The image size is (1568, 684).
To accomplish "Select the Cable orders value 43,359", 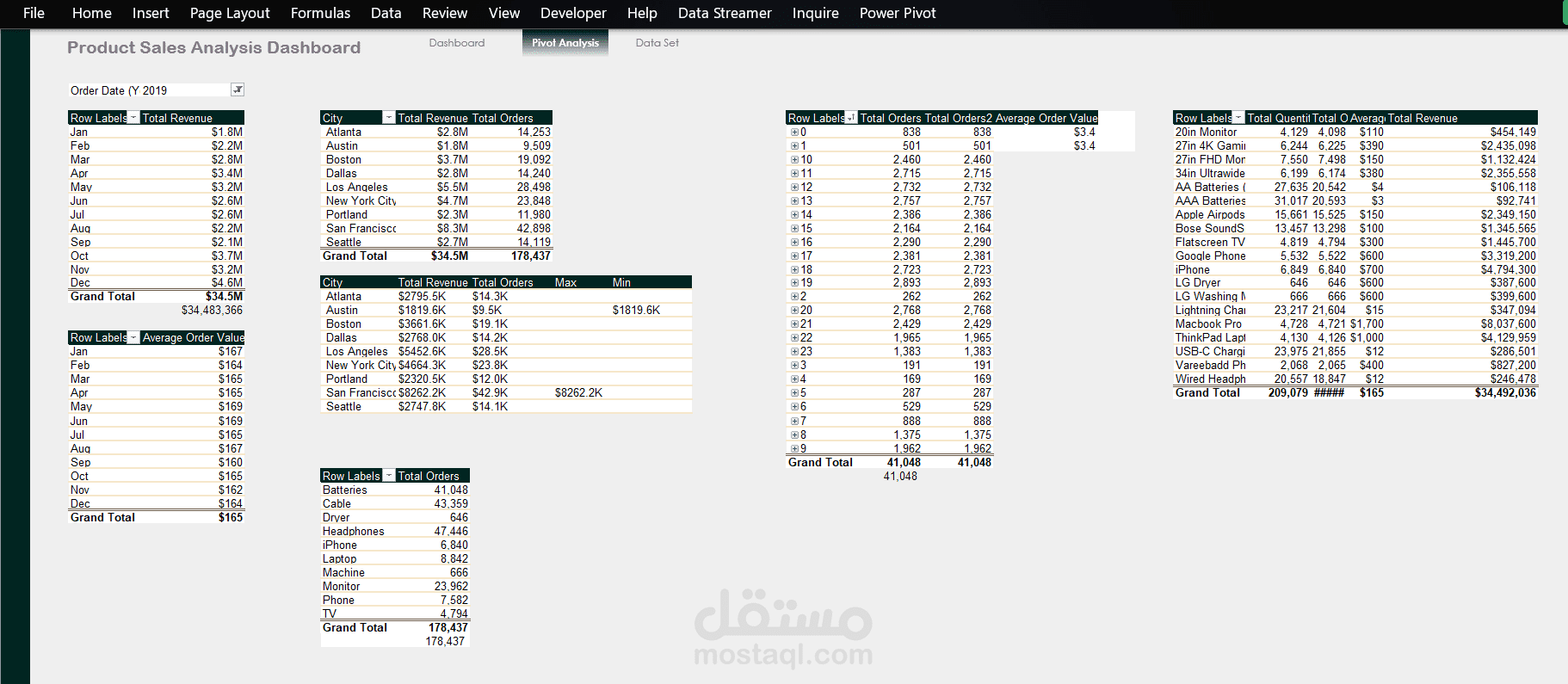I will click(x=451, y=504).
